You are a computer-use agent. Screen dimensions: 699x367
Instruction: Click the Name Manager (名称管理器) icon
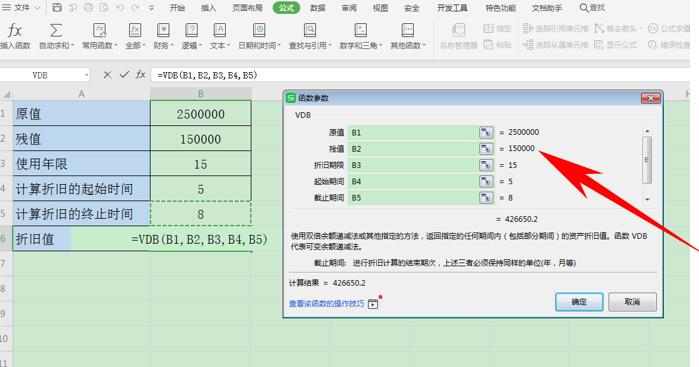pyautogui.click(x=458, y=30)
